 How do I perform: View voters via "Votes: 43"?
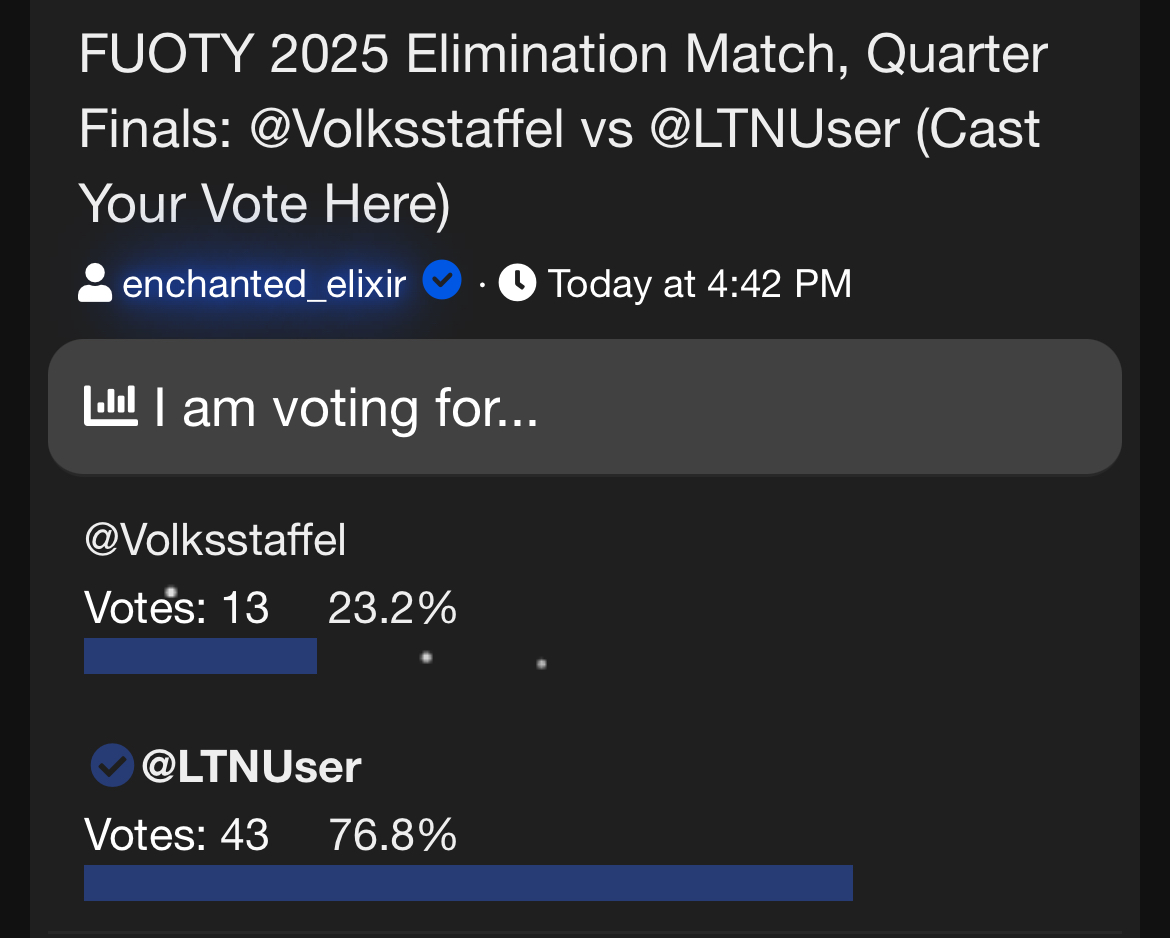point(177,835)
